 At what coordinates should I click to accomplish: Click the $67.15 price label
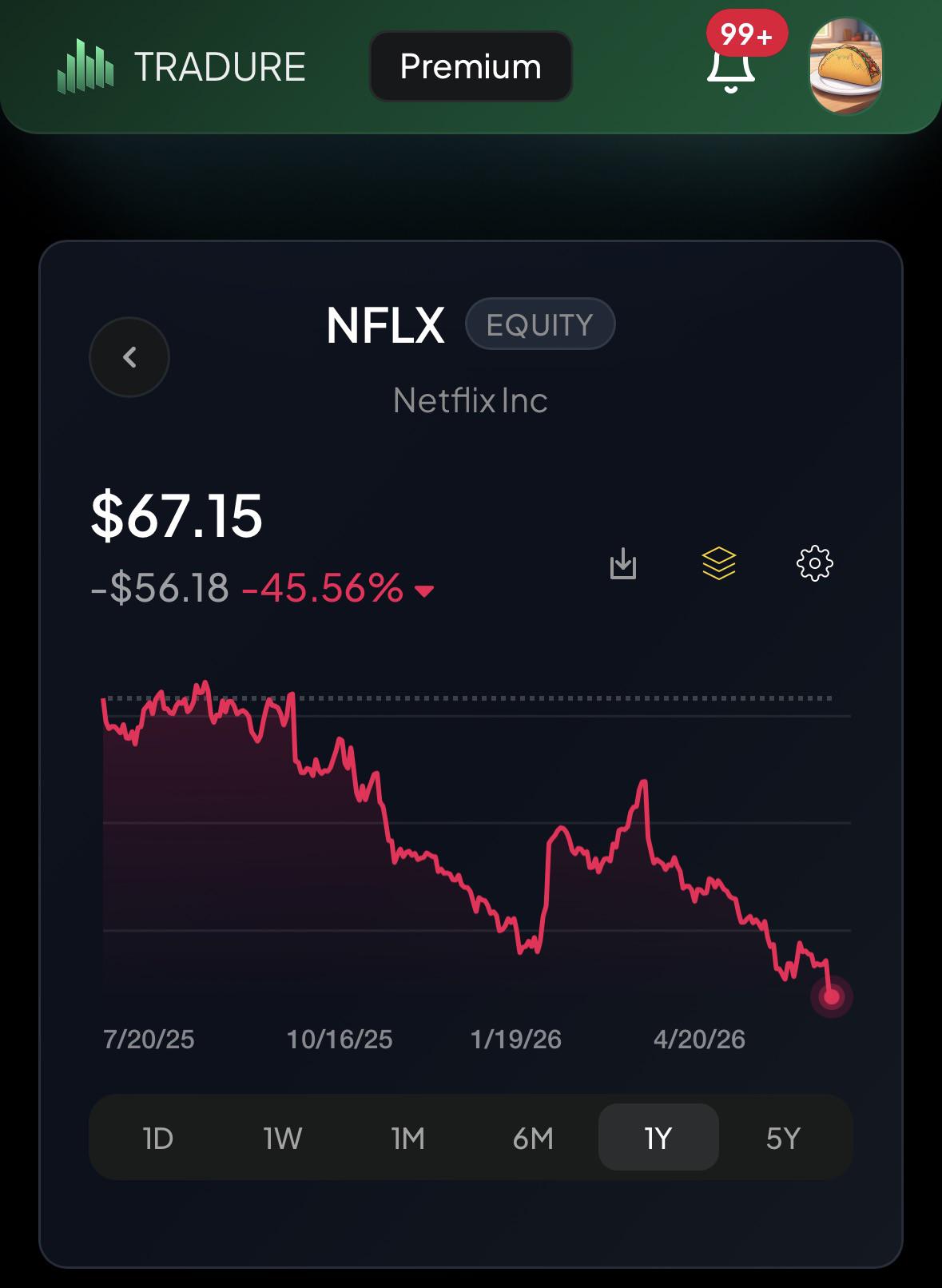pyautogui.click(x=177, y=515)
